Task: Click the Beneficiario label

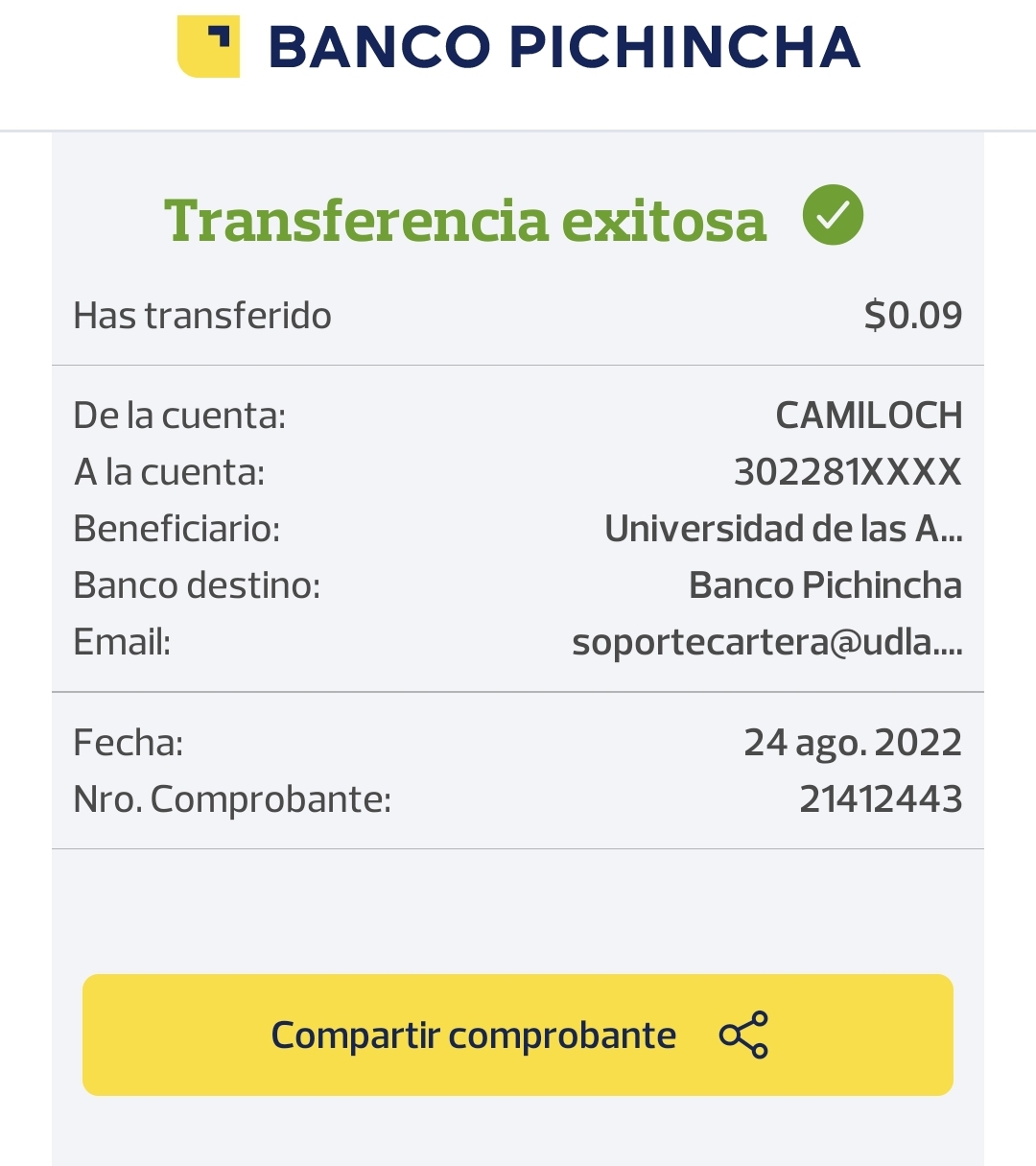Action: tap(177, 529)
